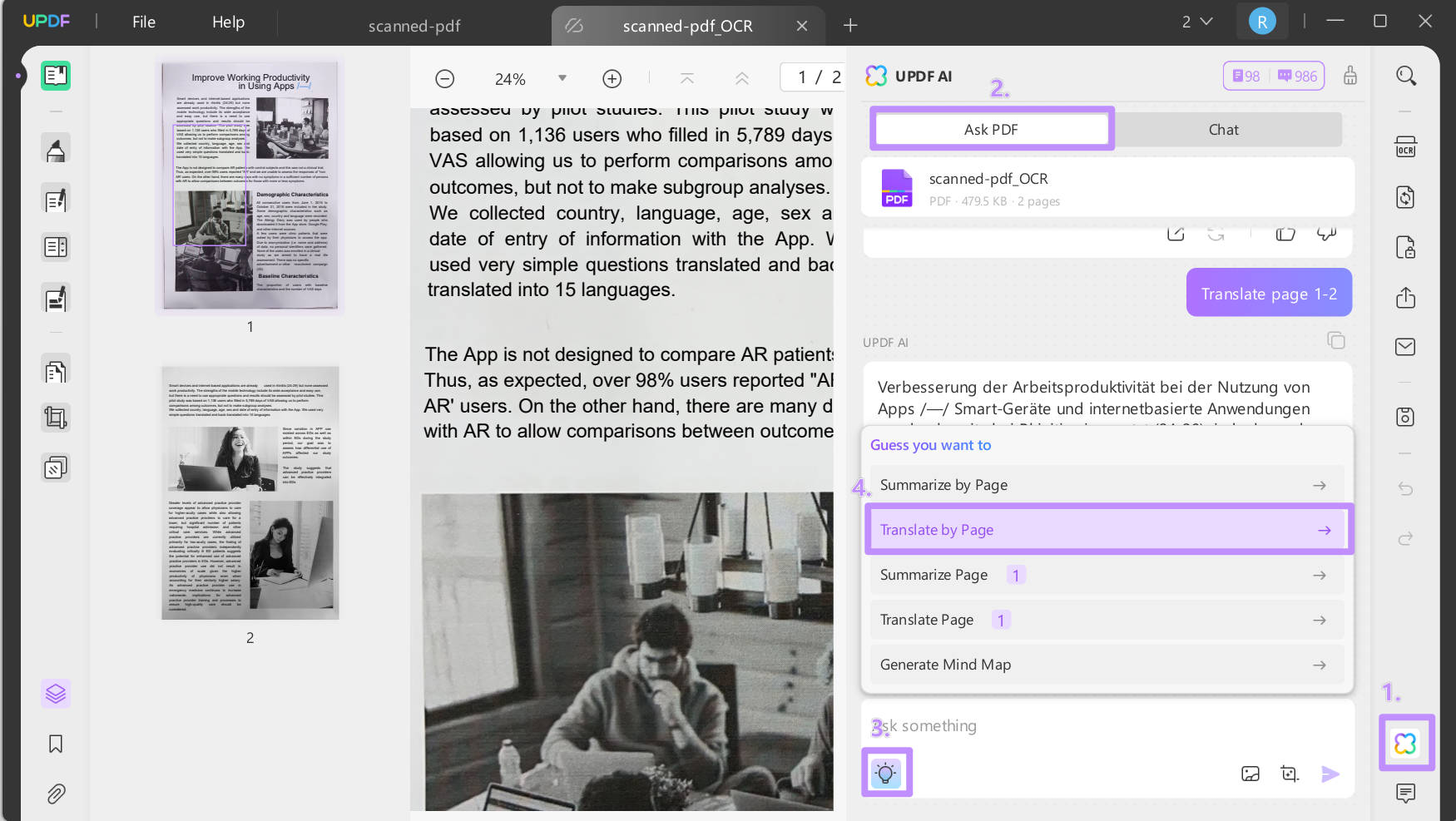This screenshot has height=821, width=1456.
Task: Click the Translate page 1-2 button
Action: tap(1268, 292)
